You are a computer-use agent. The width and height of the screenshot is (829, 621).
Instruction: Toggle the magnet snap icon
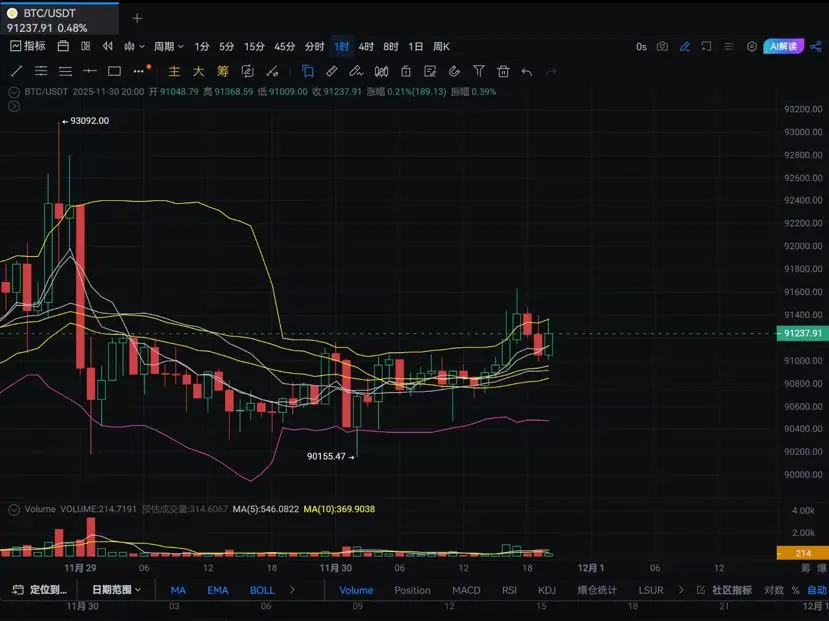(x=454, y=71)
